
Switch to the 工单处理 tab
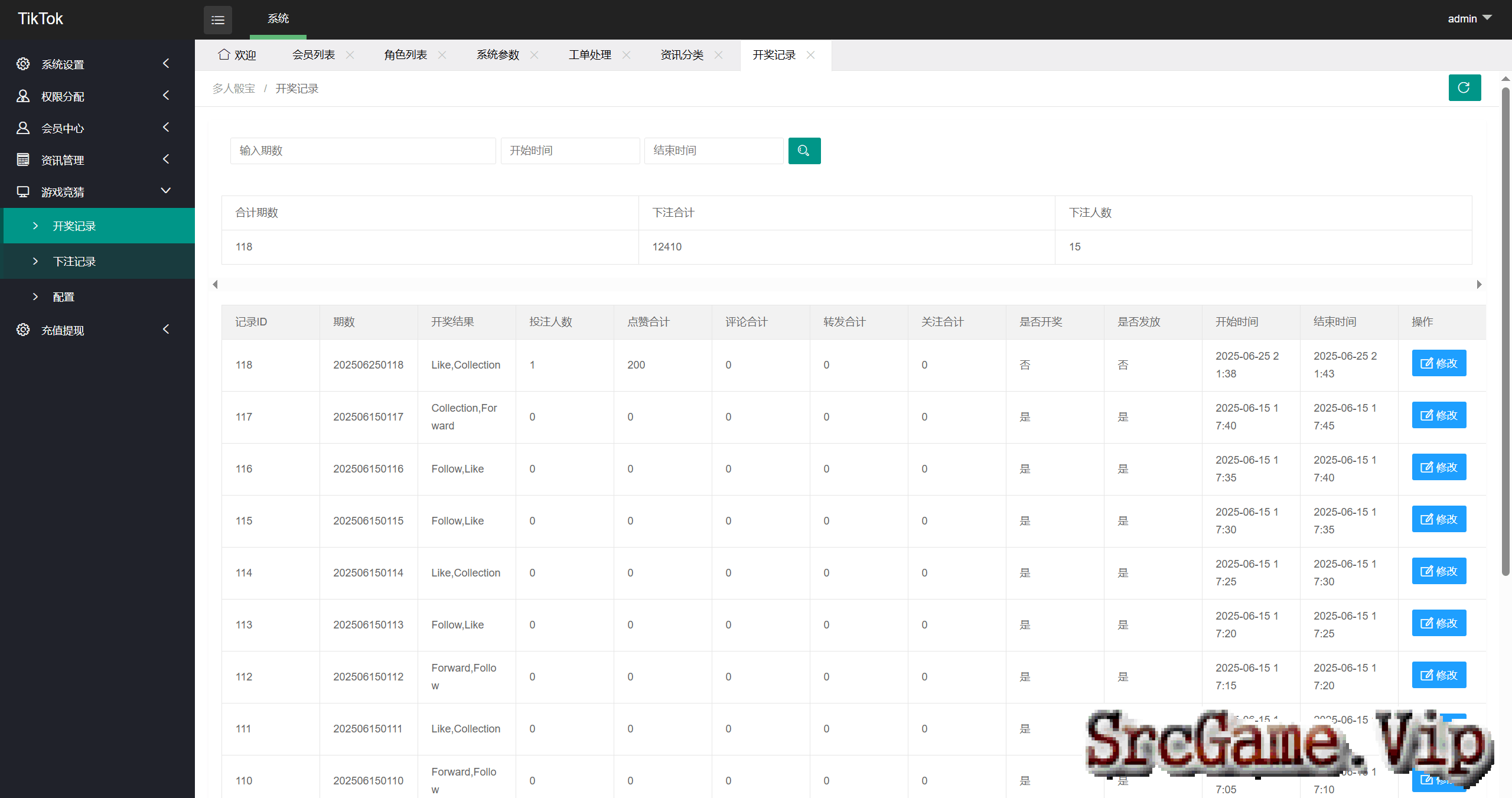pos(590,55)
